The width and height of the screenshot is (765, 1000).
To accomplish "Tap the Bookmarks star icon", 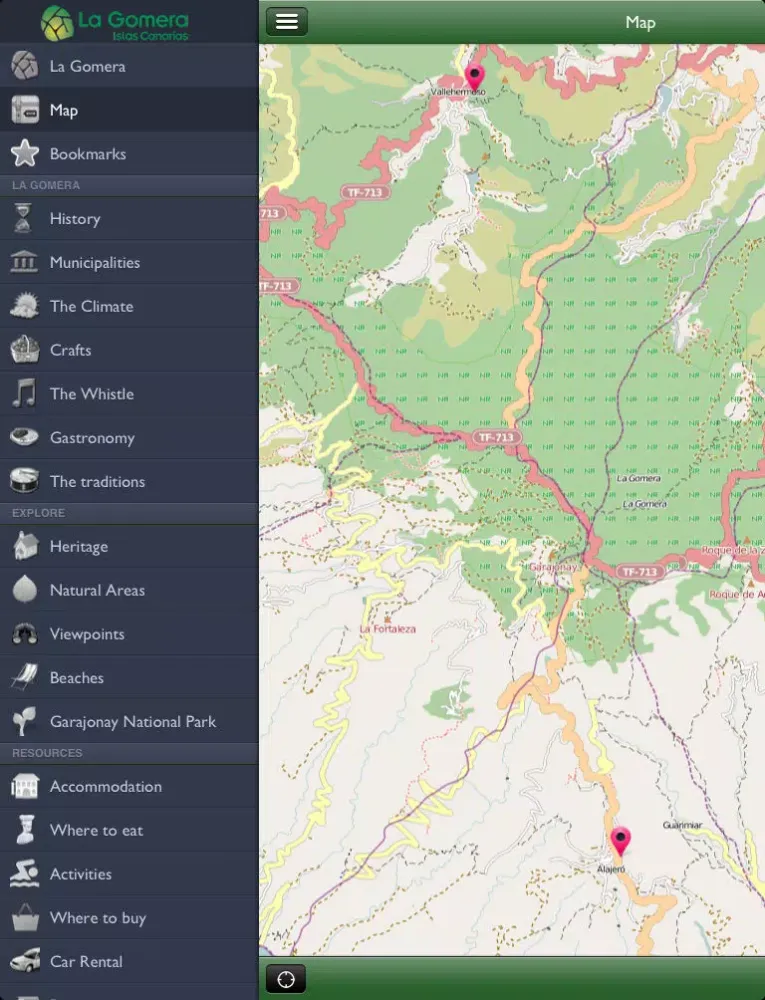I will [x=24, y=153].
